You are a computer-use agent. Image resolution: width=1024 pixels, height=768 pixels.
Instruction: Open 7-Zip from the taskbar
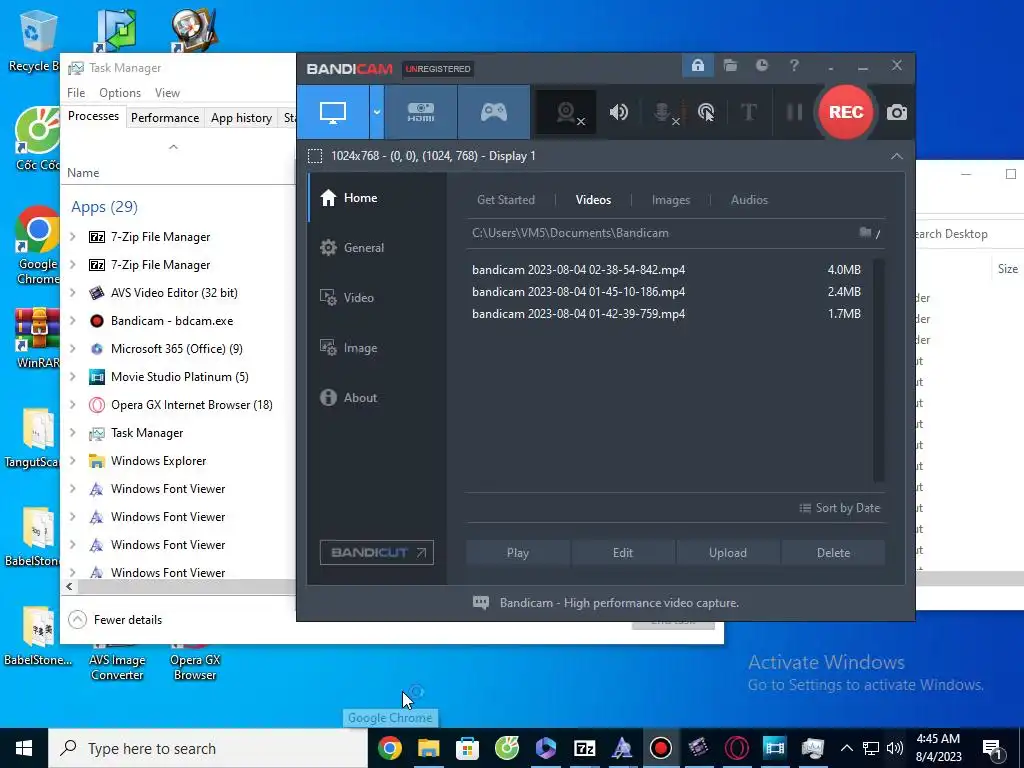point(584,748)
